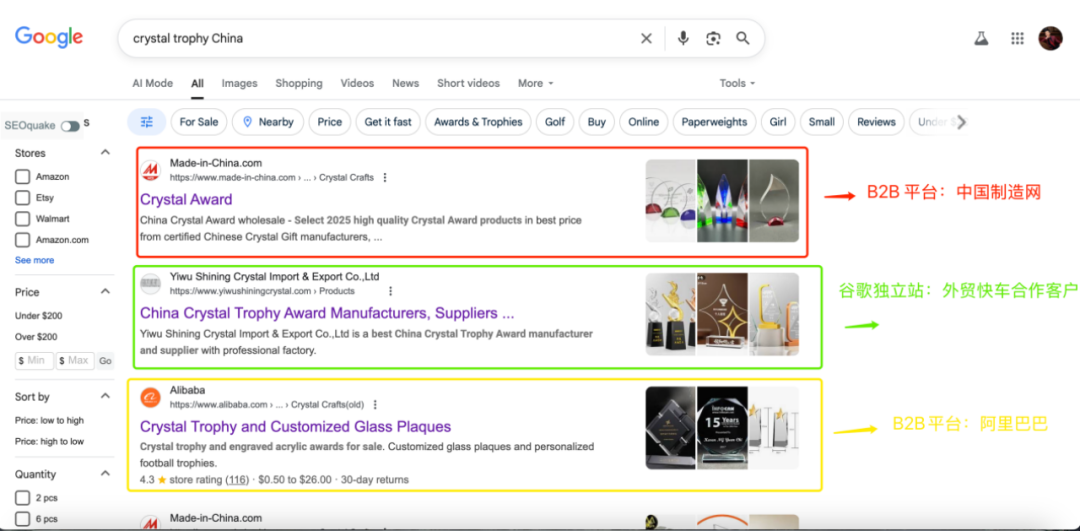Focus the Min price input field
The height and width of the screenshot is (531, 1080).
coord(34,361)
